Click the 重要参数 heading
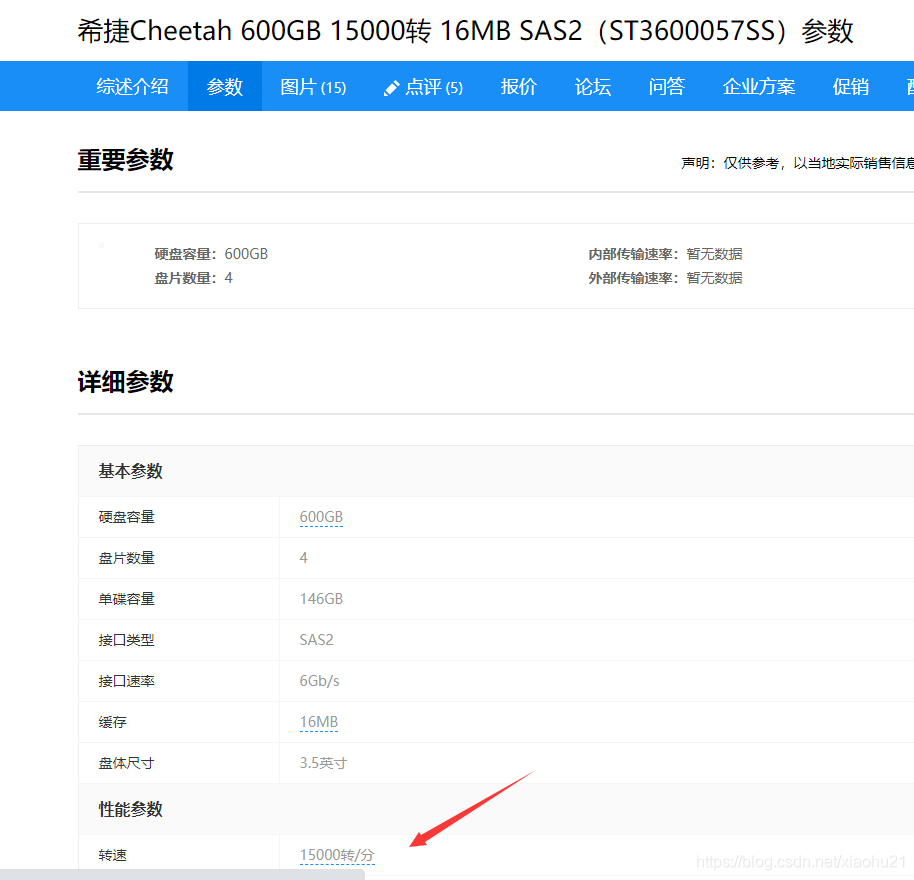This screenshot has width=914, height=880. [125, 160]
